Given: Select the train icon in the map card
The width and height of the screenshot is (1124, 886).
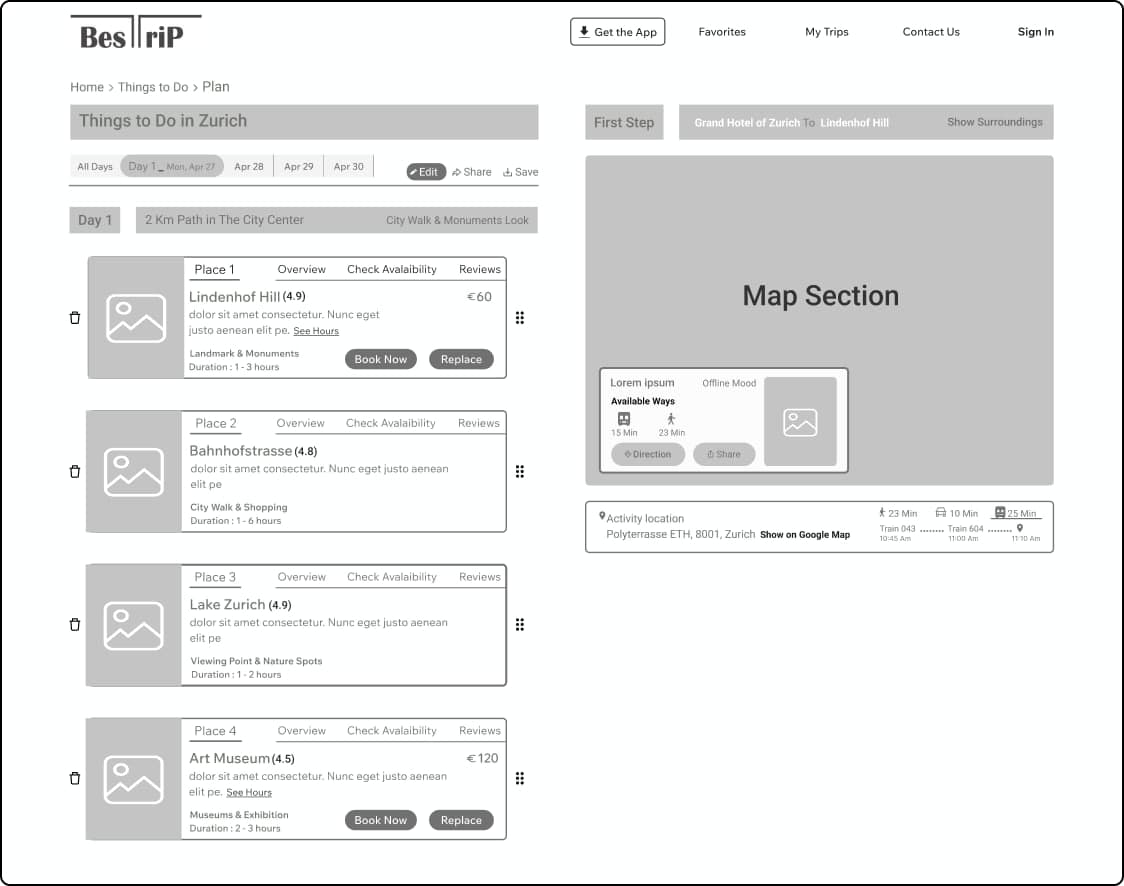Looking at the screenshot, I should tap(624, 419).
